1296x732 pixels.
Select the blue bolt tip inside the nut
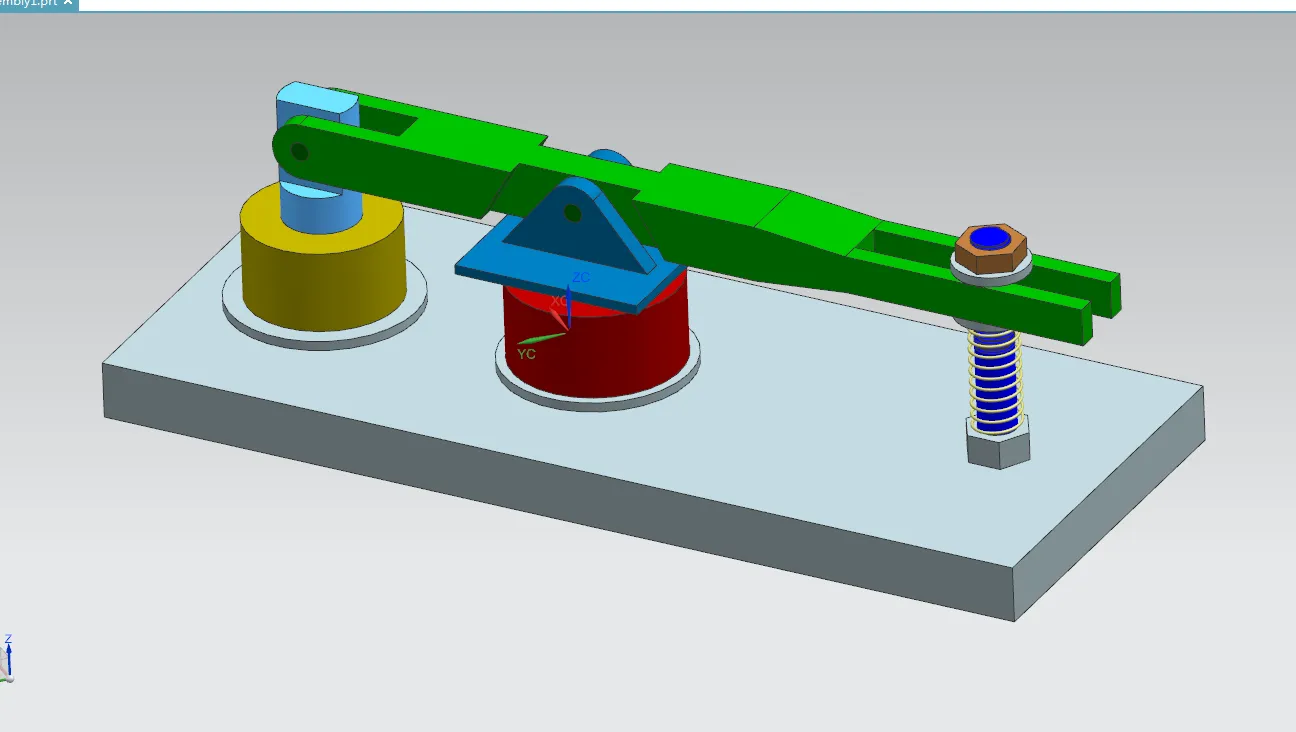coord(991,238)
